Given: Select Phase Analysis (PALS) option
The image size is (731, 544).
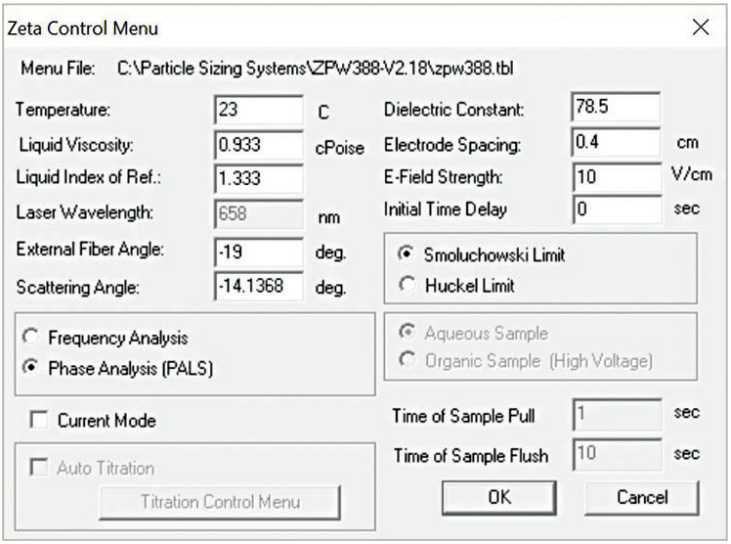Looking at the screenshot, I should click(35, 366).
